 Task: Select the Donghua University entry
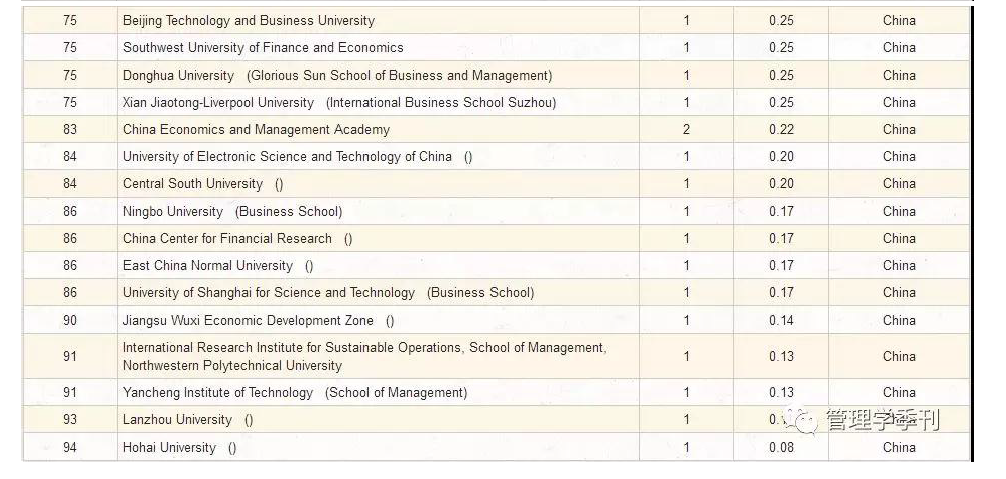[x=178, y=75]
